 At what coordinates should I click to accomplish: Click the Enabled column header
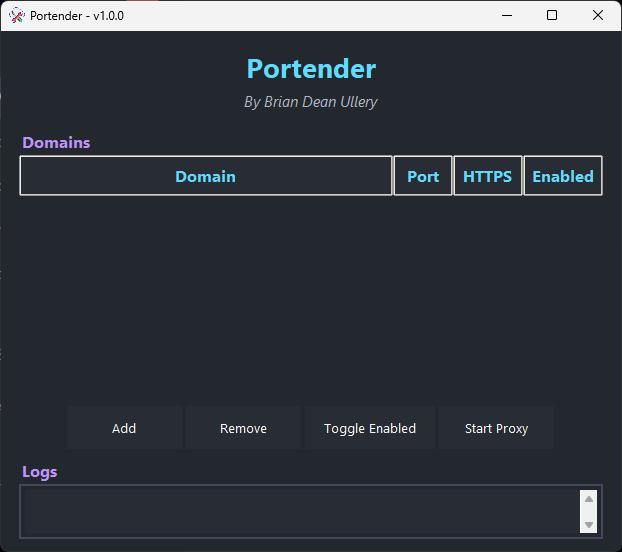click(562, 176)
